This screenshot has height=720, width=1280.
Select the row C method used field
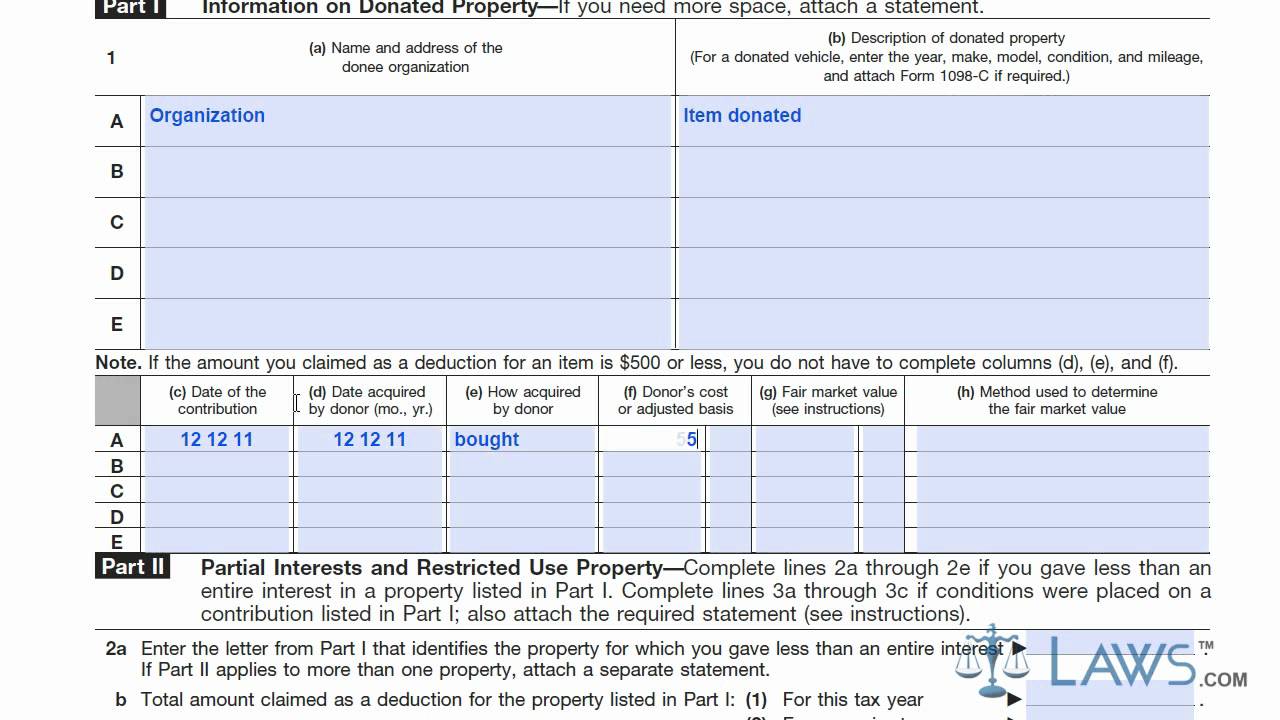coord(1063,491)
